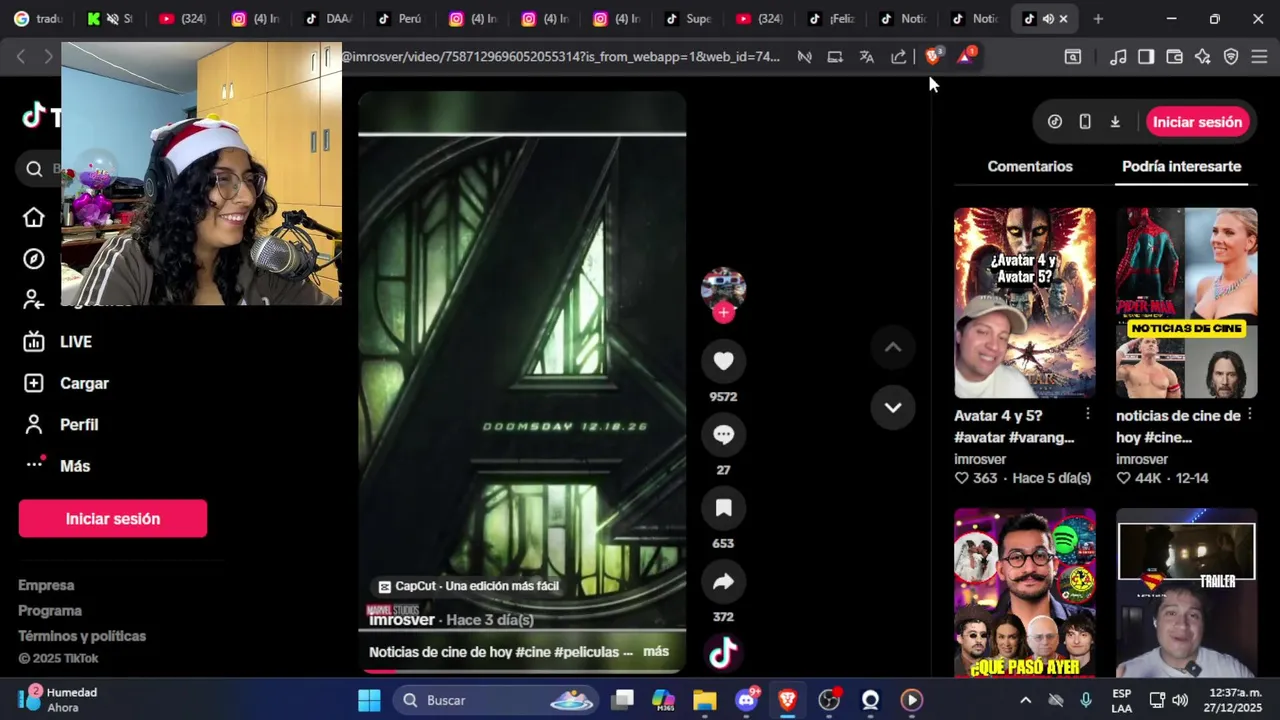Share the video using the arrow icon
The width and height of the screenshot is (1280, 720).
point(723,581)
